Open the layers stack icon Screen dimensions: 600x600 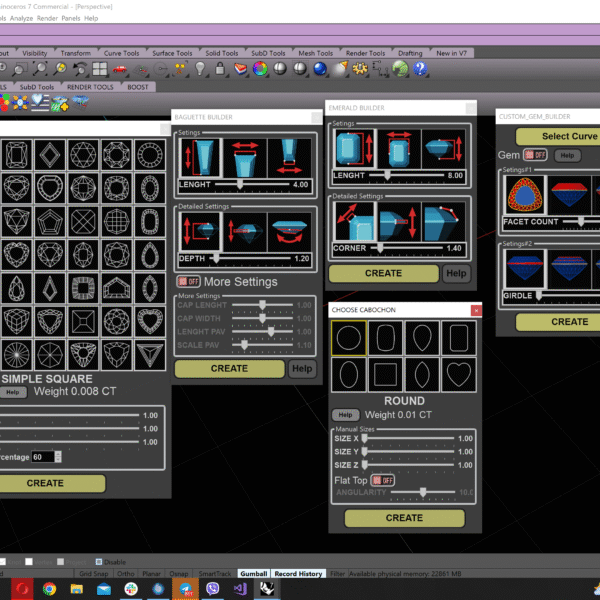(240, 69)
